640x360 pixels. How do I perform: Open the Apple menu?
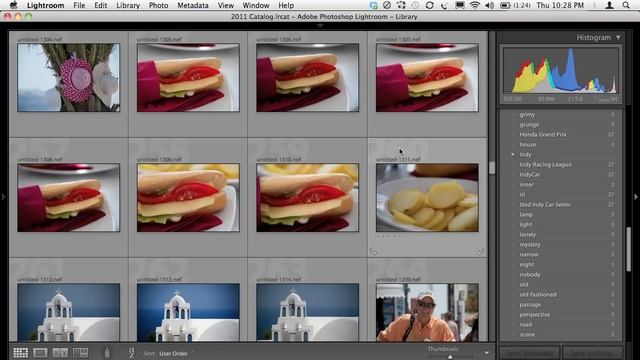(13, 5)
